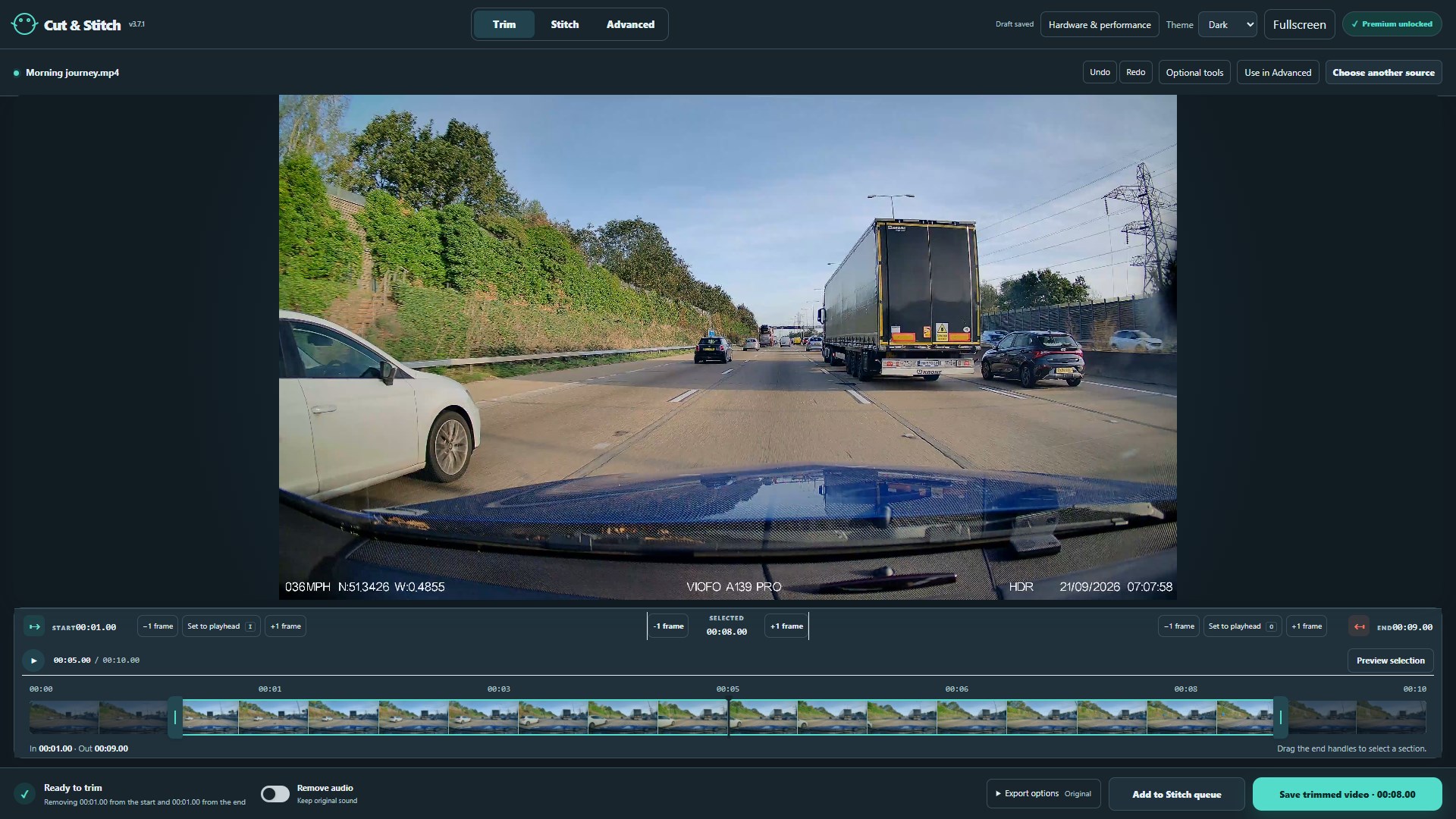This screenshot has width=1456, height=819.
Task: Step start forward by +1 frame
Action: click(285, 626)
